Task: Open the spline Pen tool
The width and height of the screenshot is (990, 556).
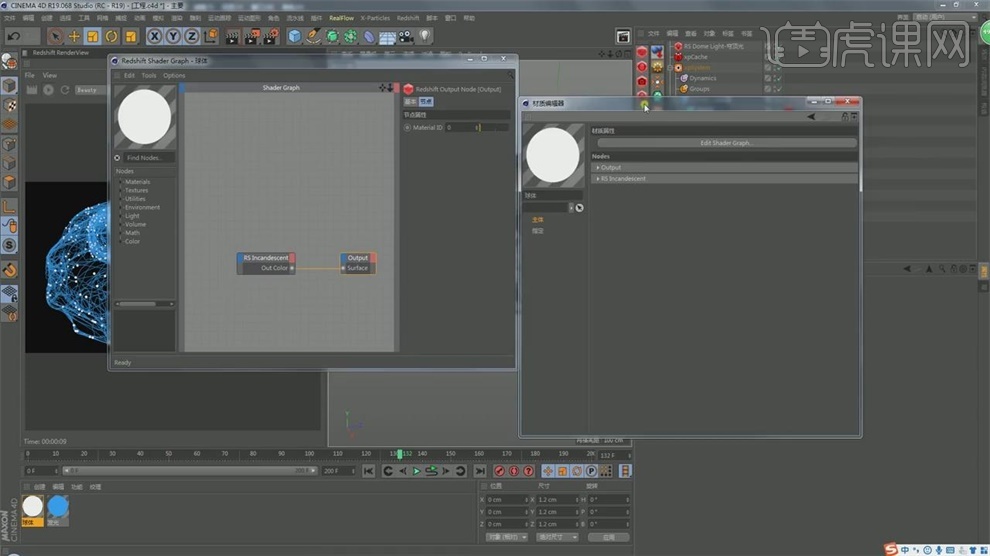Action: (x=313, y=37)
